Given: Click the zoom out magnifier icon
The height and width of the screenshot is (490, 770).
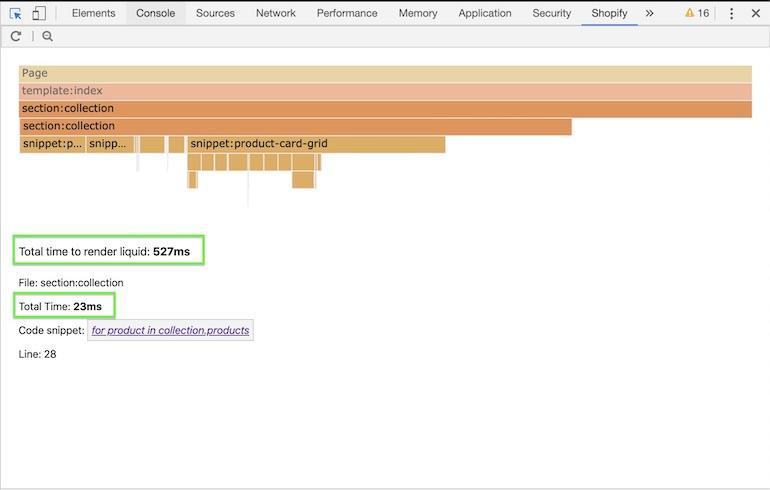Looking at the screenshot, I should point(47,36).
